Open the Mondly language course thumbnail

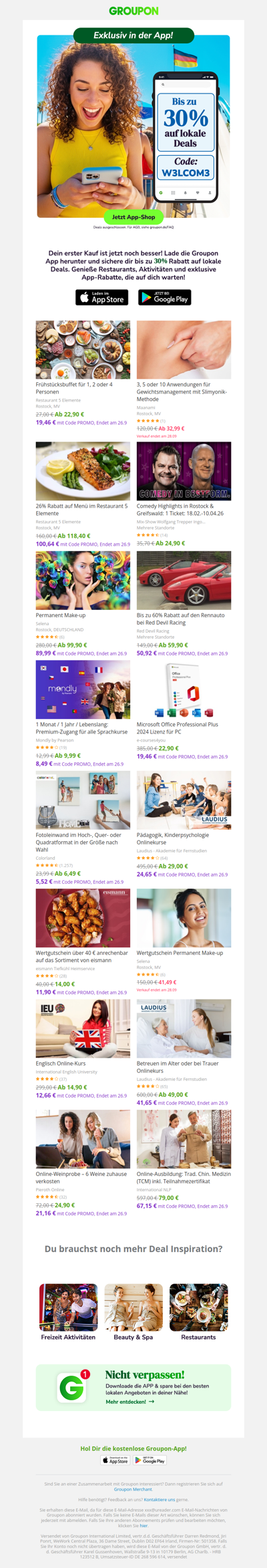(83, 689)
